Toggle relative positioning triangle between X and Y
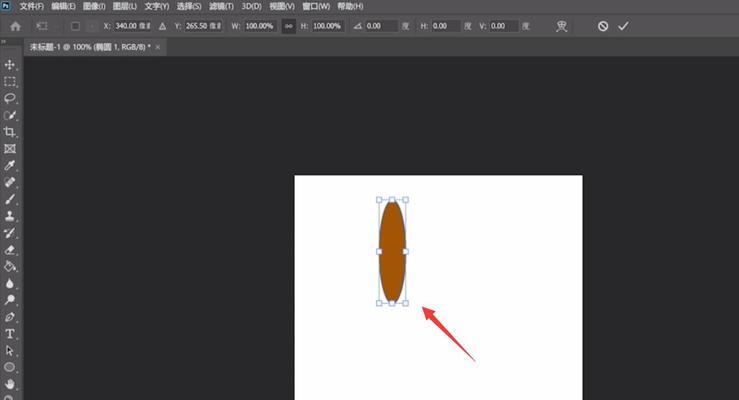 (163, 26)
